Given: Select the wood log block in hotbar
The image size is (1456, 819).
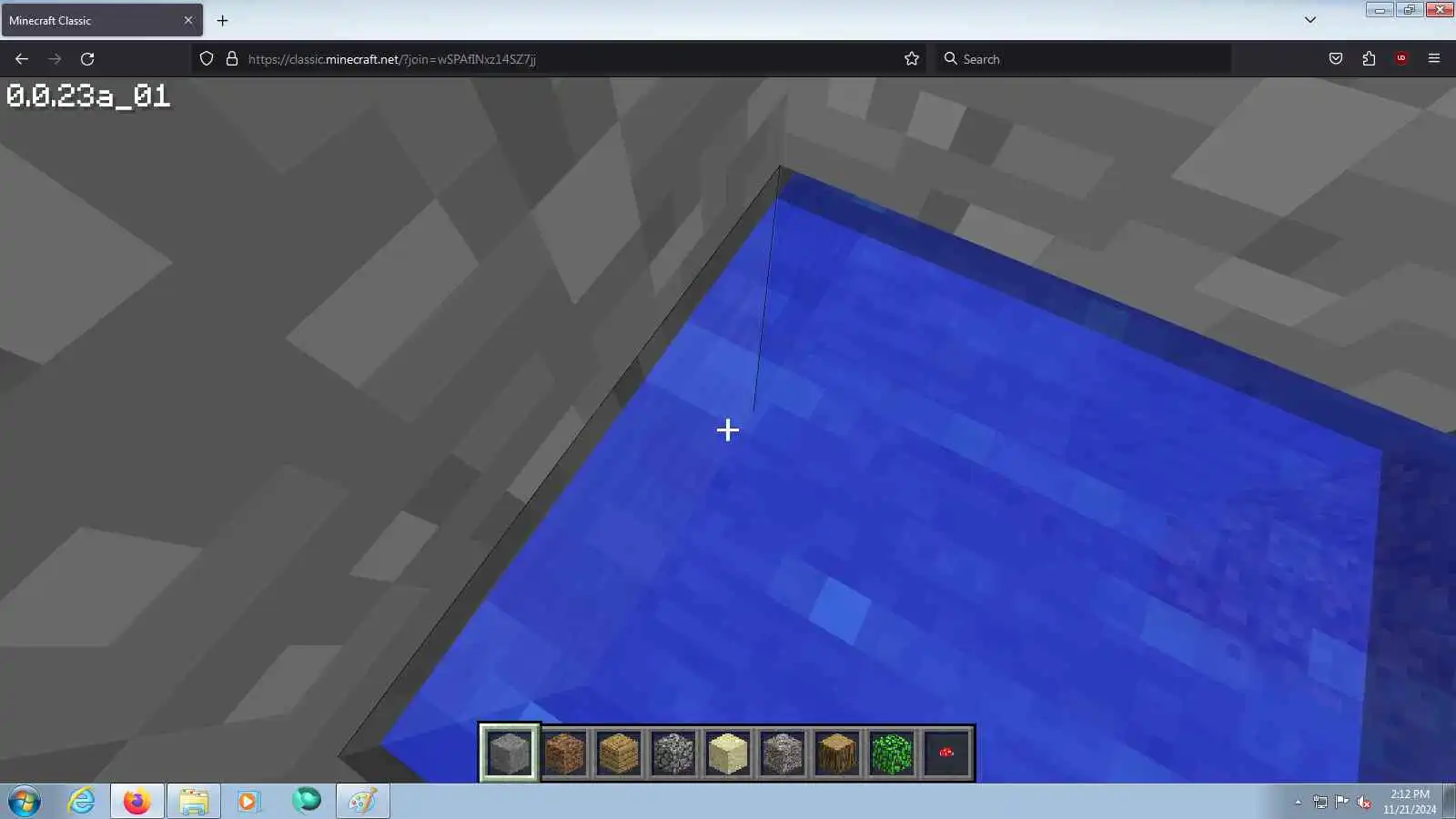Looking at the screenshot, I should 837,753.
